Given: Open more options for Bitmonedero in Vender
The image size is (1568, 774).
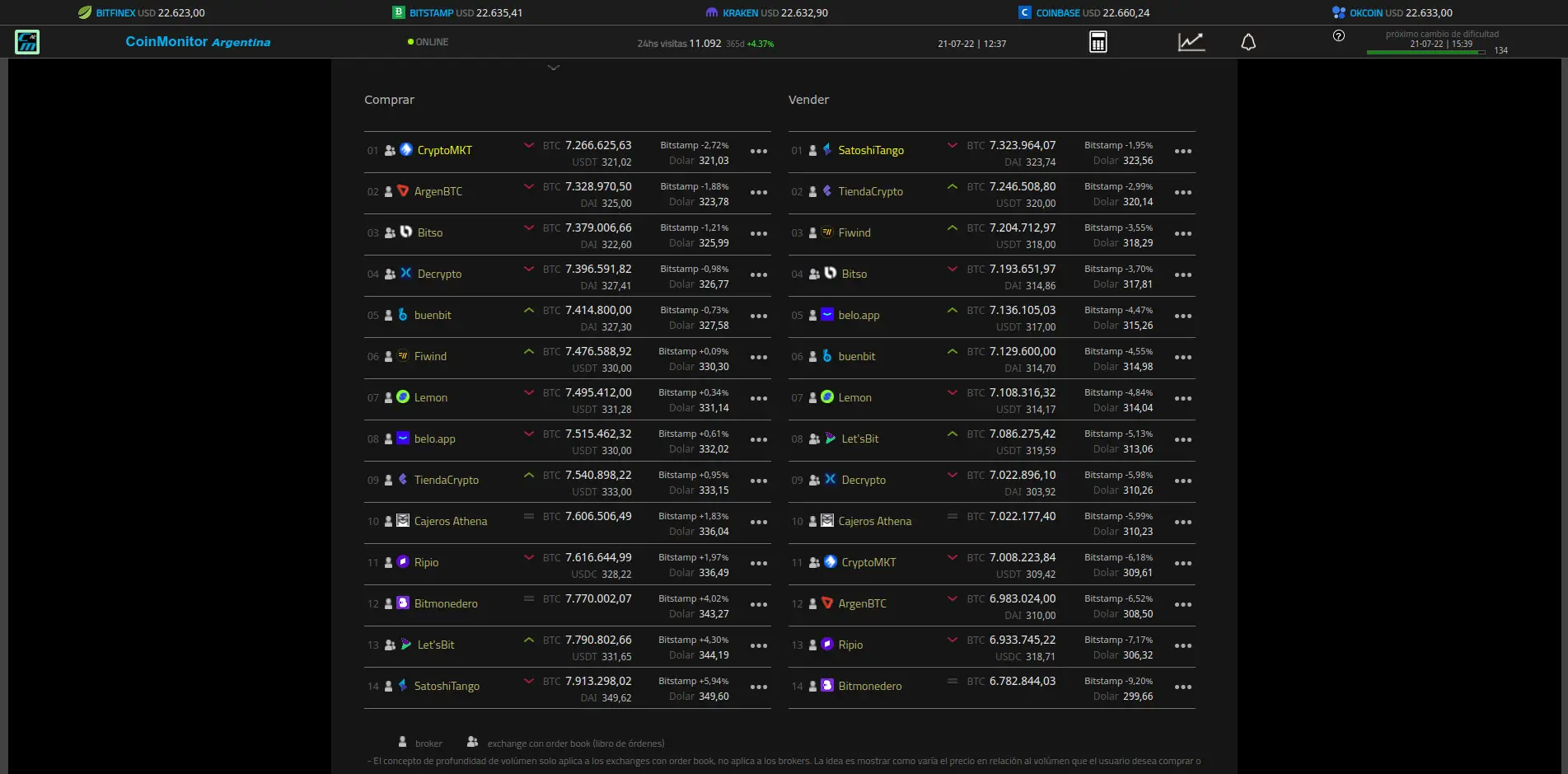Looking at the screenshot, I should (1183, 687).
